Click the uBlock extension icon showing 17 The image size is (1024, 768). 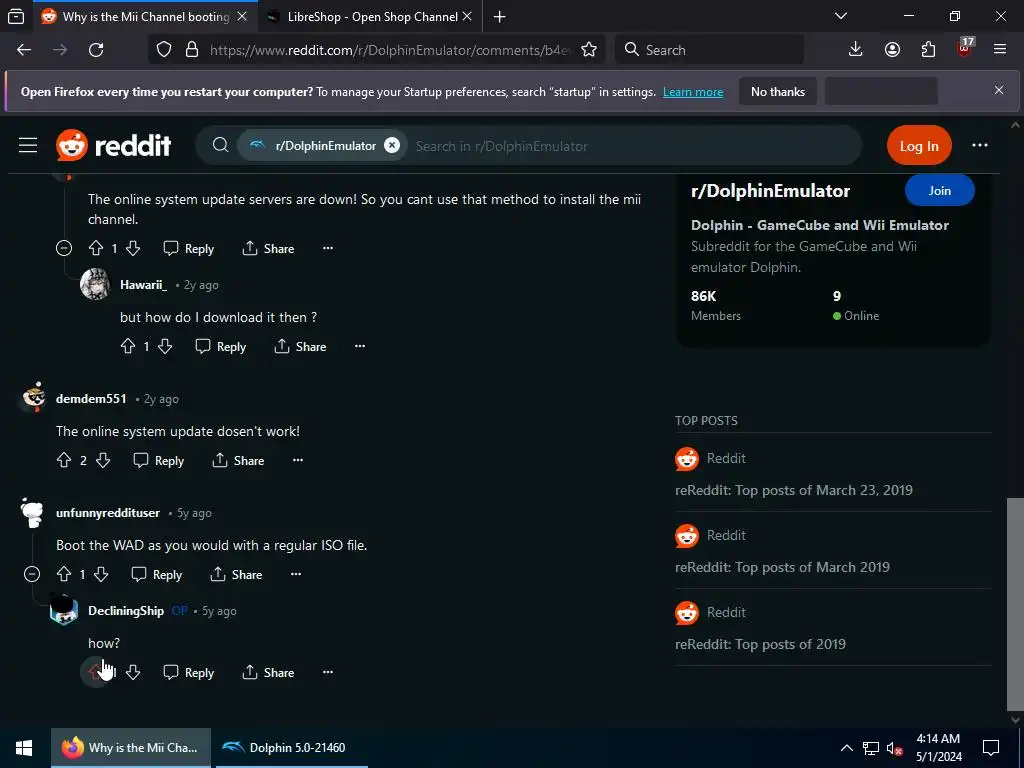(x=965, y=48)
